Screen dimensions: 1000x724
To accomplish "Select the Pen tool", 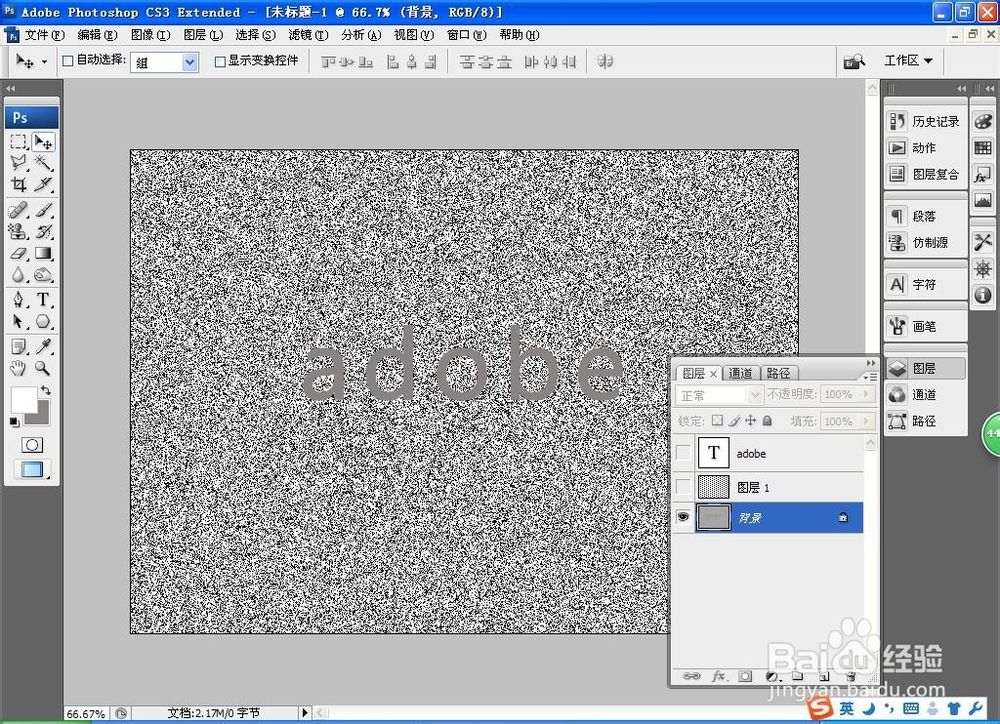I will (18, 300).
